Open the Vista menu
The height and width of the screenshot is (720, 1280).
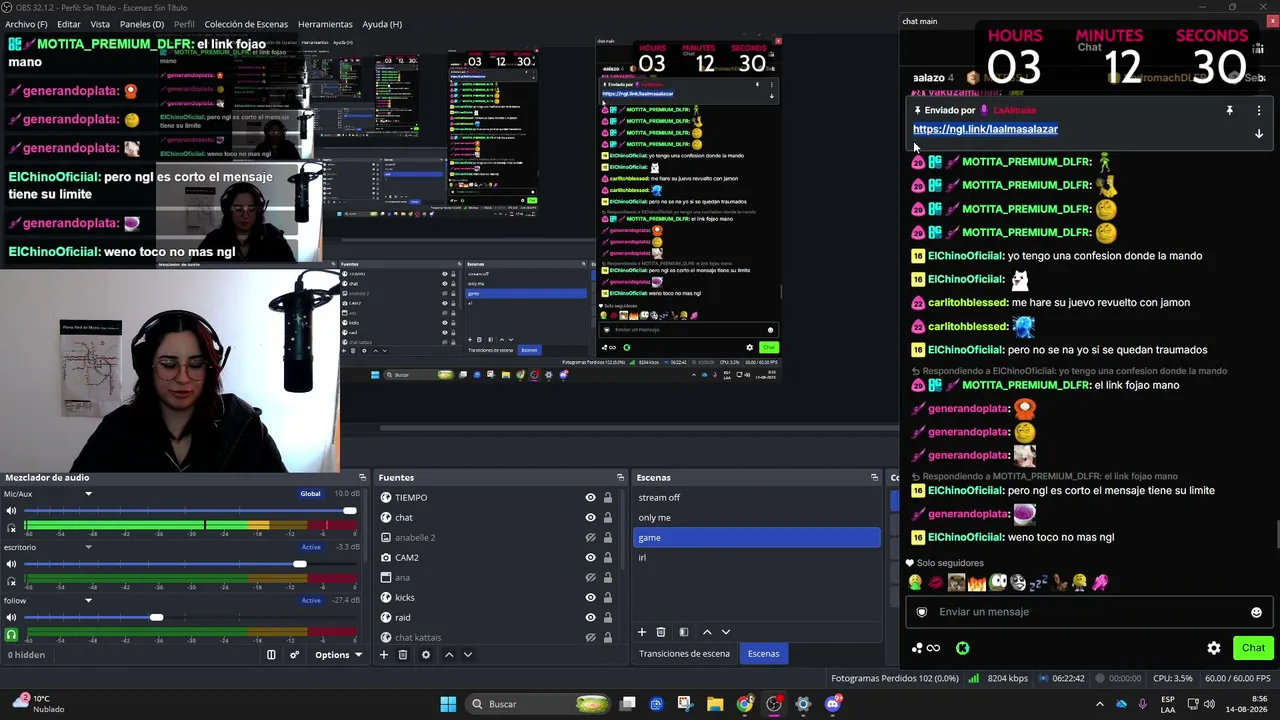[100, 24]
